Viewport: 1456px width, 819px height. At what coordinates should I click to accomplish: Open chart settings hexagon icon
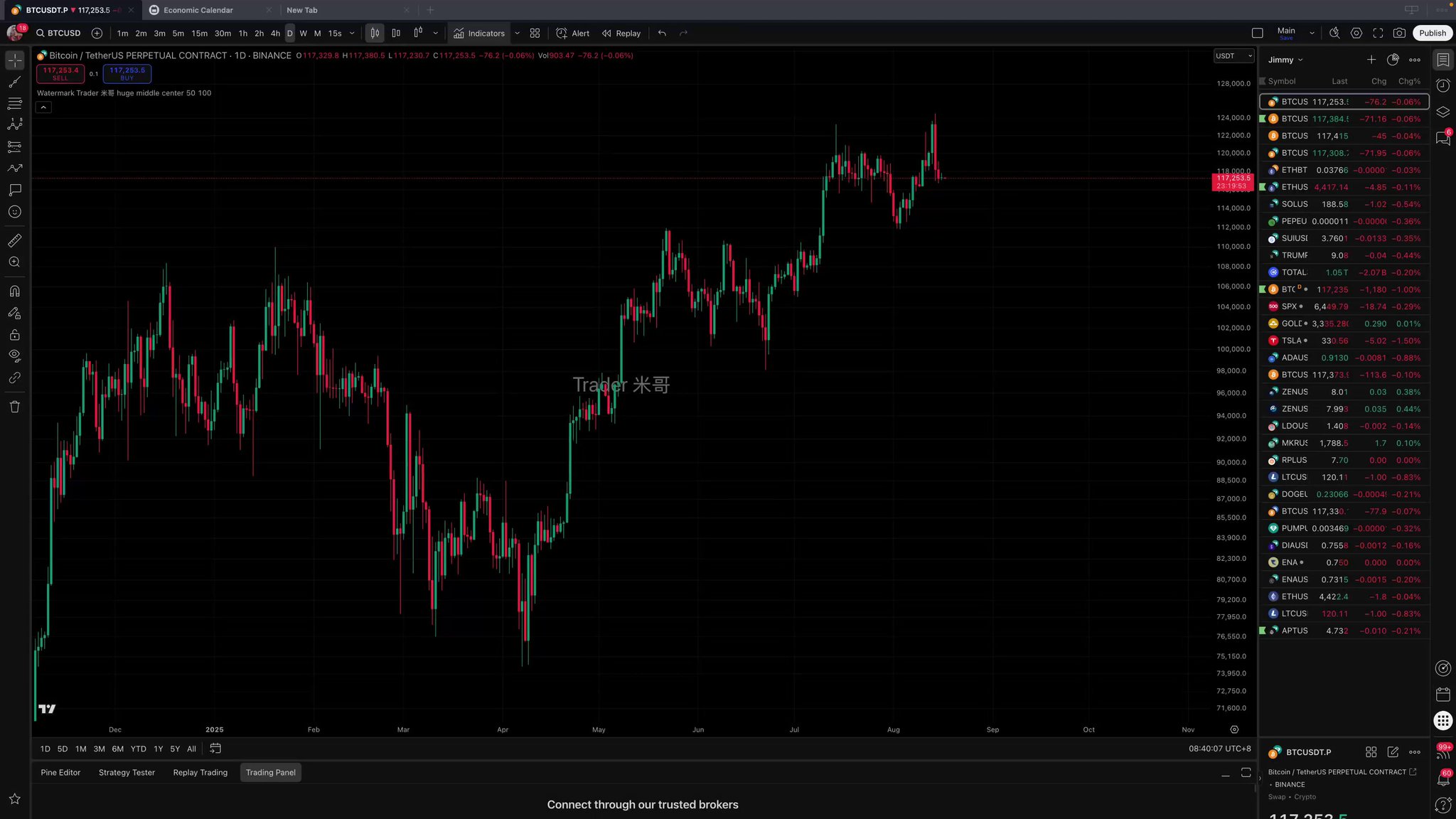(1356, 33)
